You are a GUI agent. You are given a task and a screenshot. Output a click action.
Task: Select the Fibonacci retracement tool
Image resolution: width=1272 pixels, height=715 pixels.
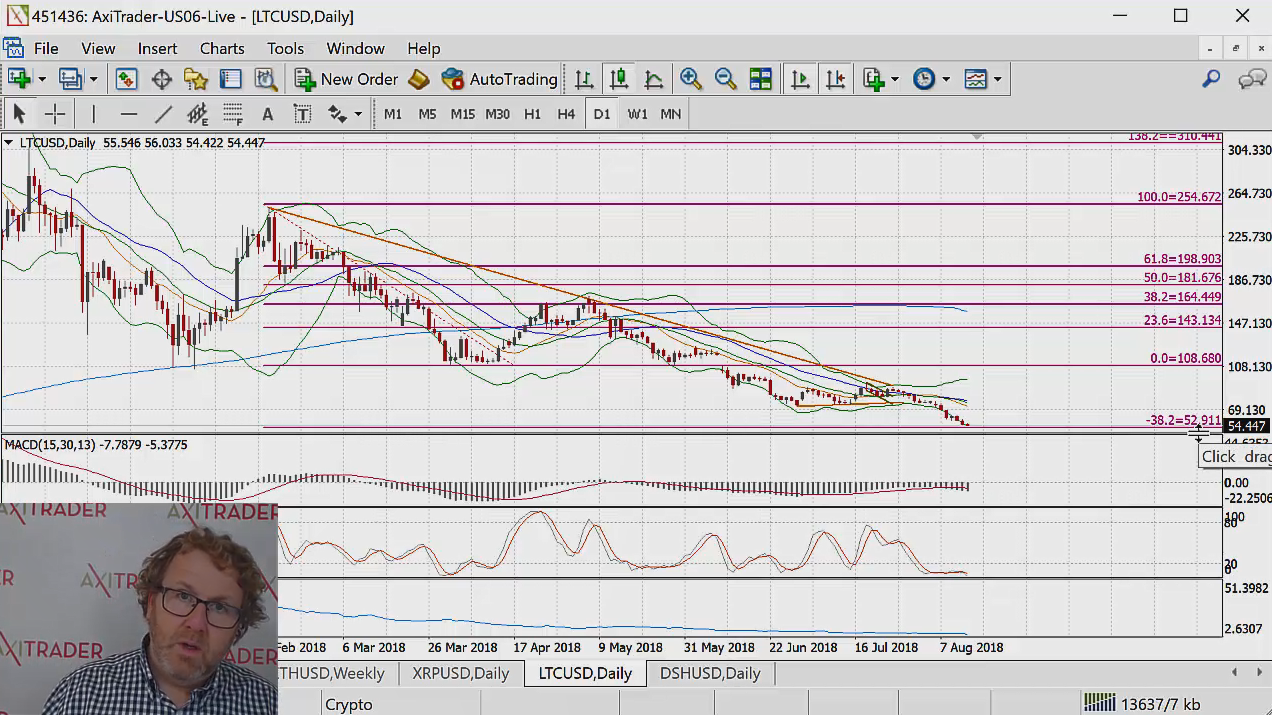click(x=232, y=114)
